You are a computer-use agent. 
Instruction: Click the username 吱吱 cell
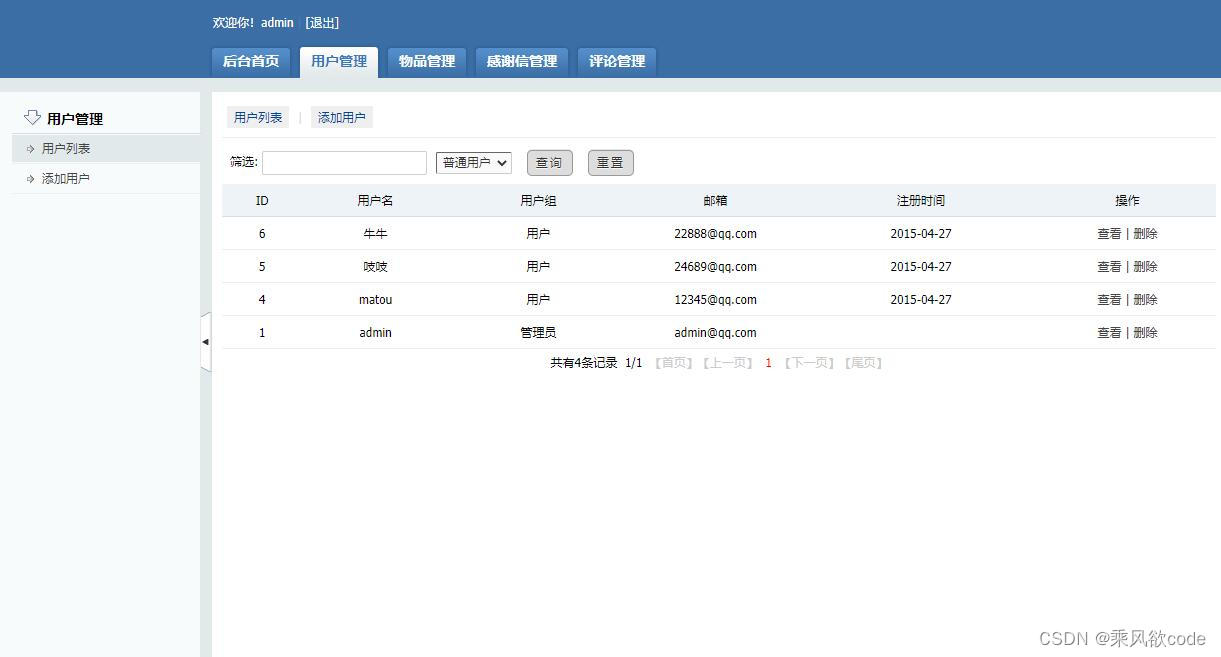(375, 267)
